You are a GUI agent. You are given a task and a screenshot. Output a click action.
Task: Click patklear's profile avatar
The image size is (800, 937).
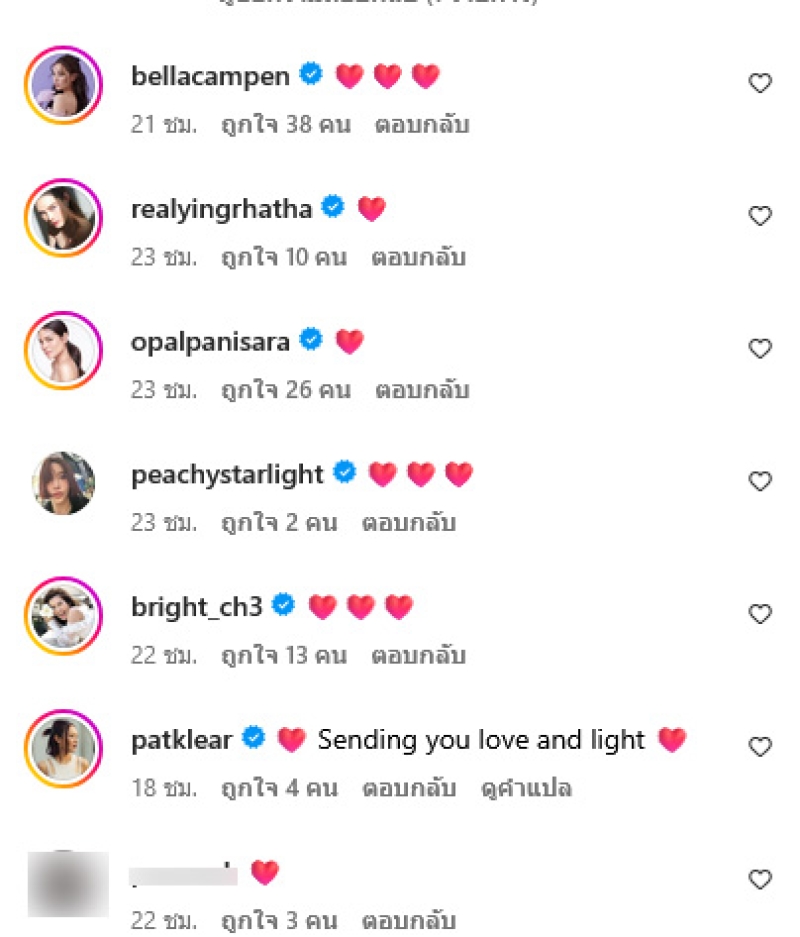64,748
